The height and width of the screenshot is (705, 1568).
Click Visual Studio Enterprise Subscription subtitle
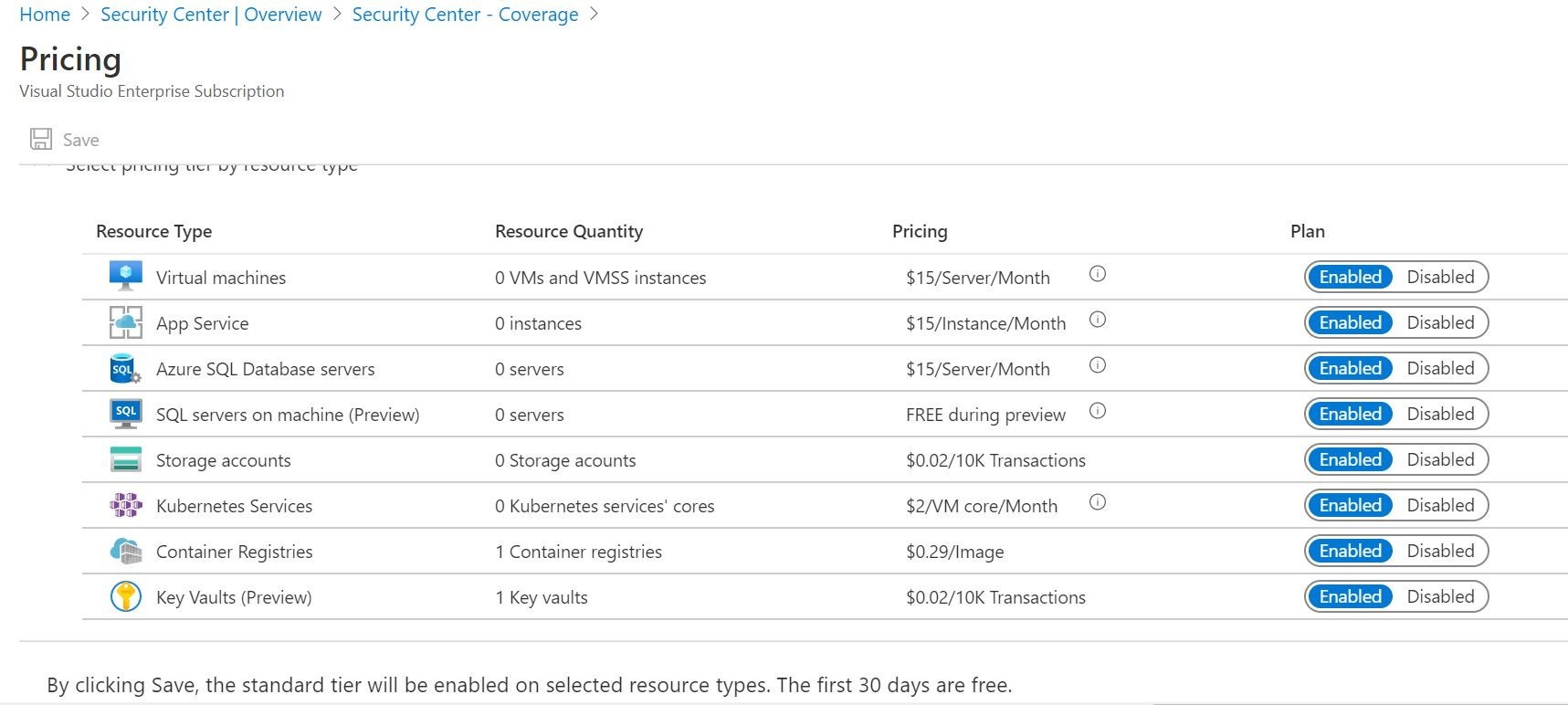pyautogui.click(x=152, y=91)
